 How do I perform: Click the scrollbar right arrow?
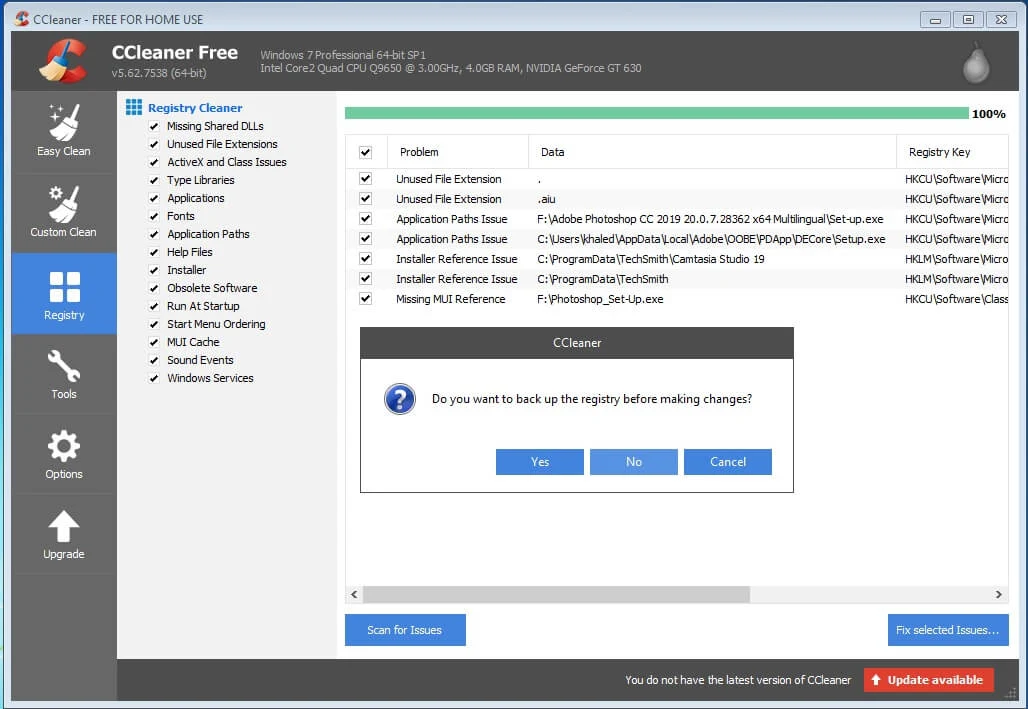point(998,594)
